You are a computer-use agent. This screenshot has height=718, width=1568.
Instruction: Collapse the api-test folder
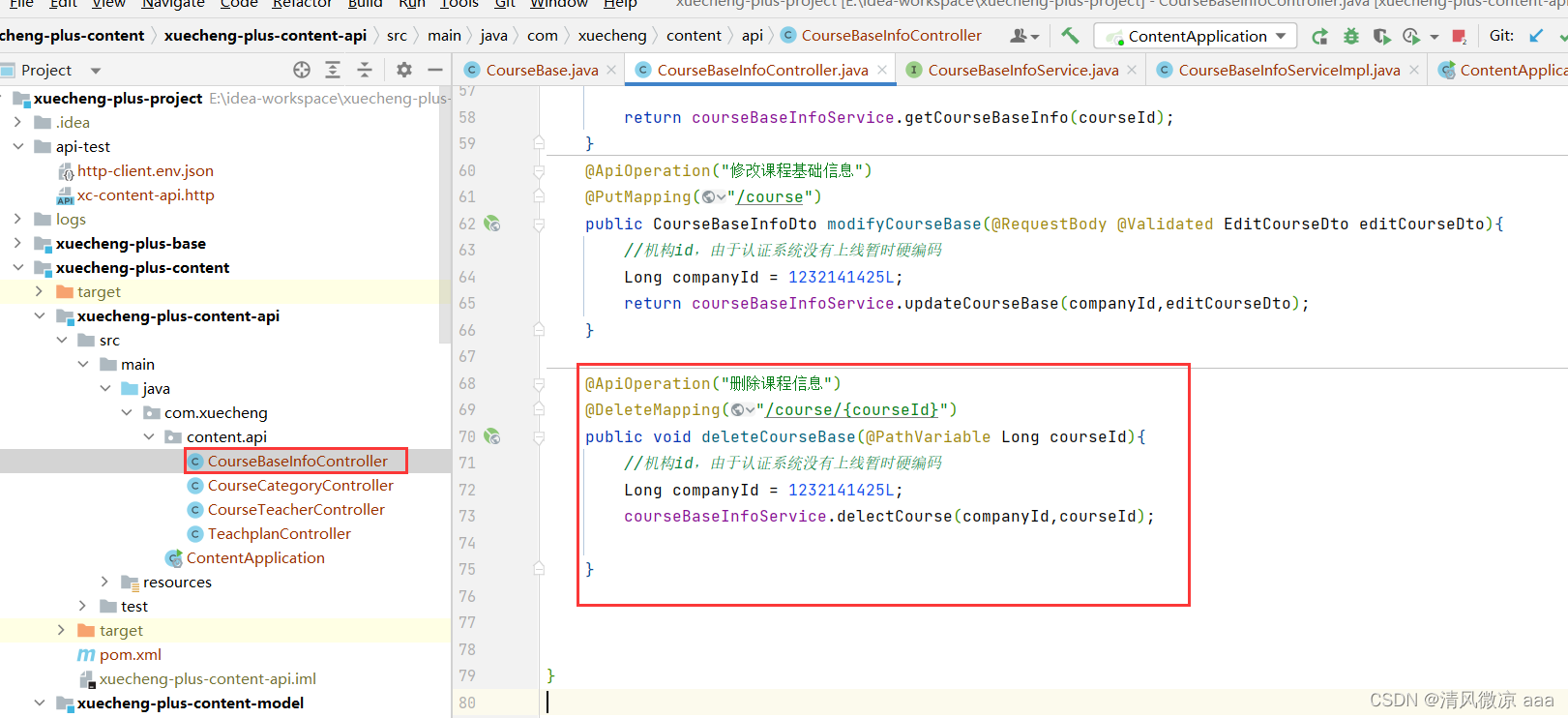pos(17,146)
